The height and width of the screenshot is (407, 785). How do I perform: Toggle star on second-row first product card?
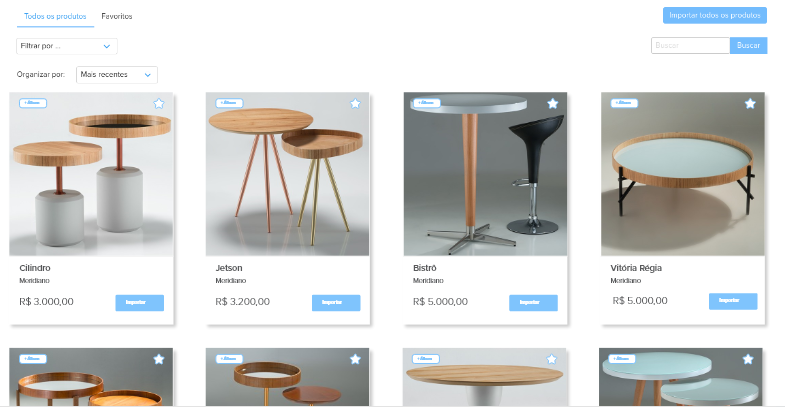159,359
